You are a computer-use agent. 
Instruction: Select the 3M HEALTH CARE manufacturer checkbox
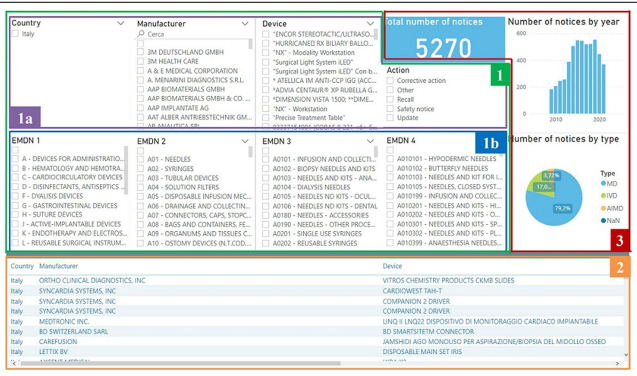[141, 61]
